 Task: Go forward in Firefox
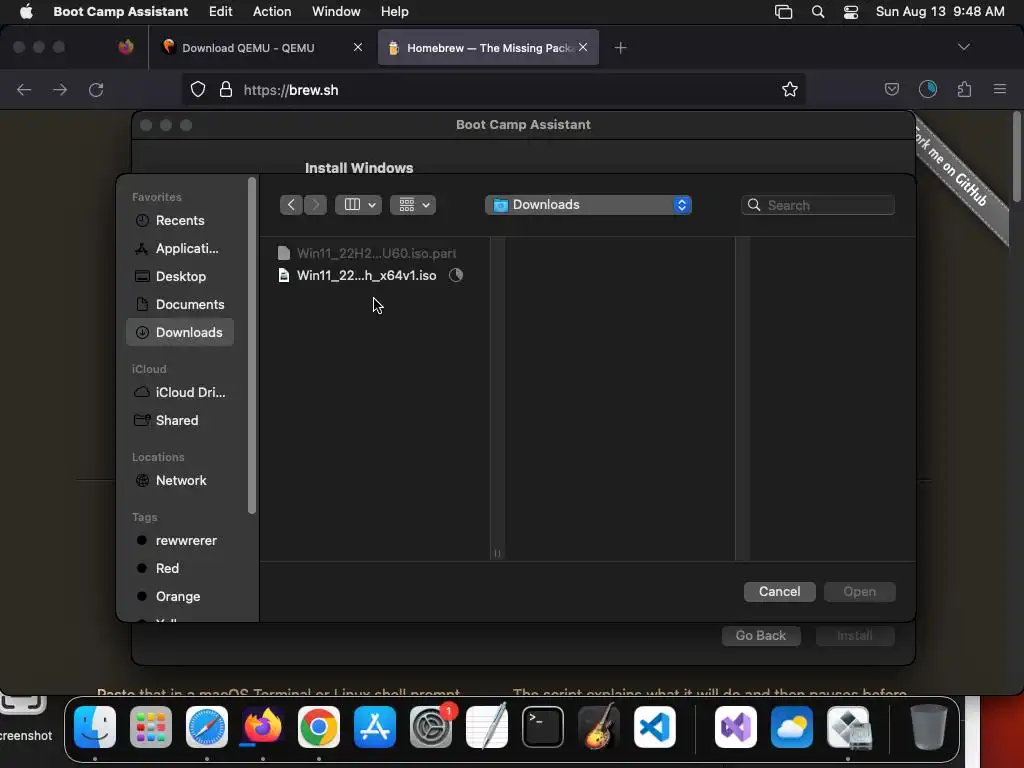(x=60, y=90)
